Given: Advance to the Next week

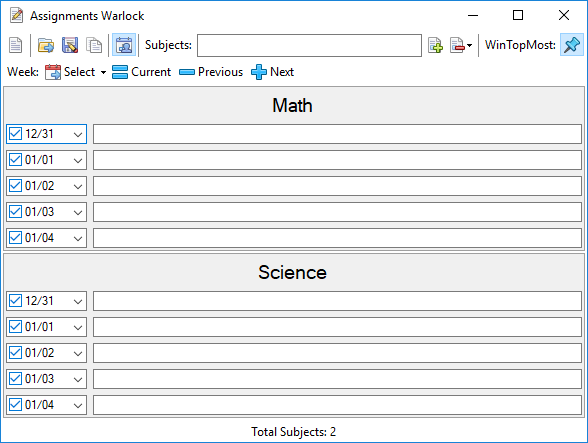Looking at the screenshot, I should pos(272,72).
